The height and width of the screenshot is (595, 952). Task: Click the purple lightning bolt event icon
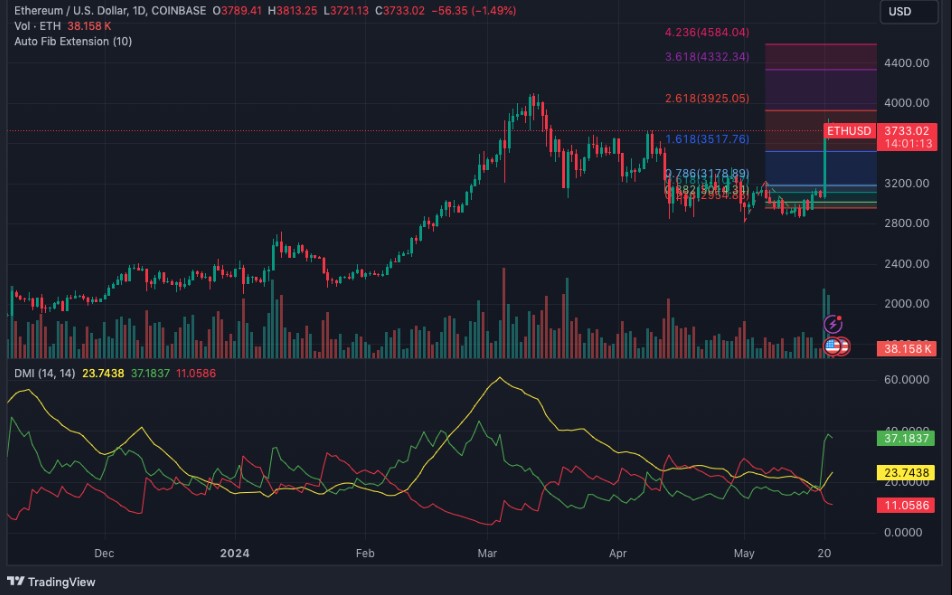pyautogui.click(x=832, y=324)
